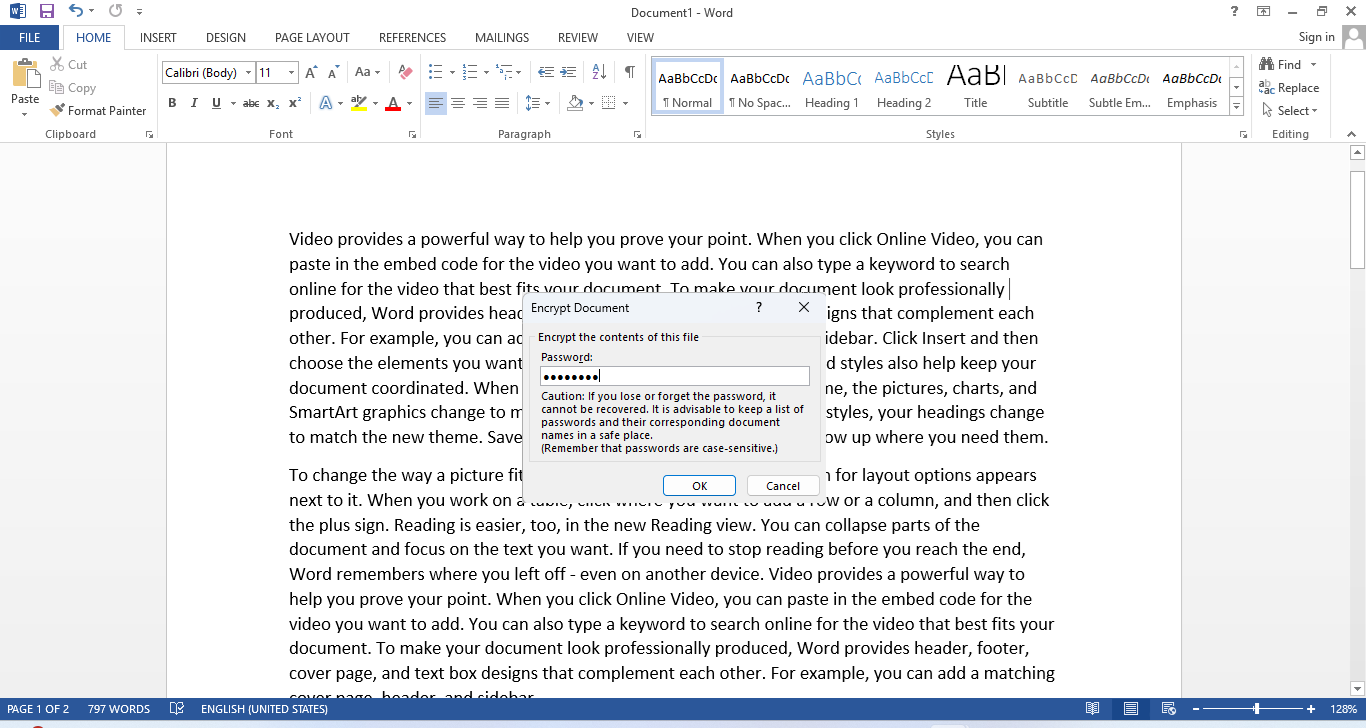
Task: Toggle show paragraph marks
Action: (x=629, y=73)
